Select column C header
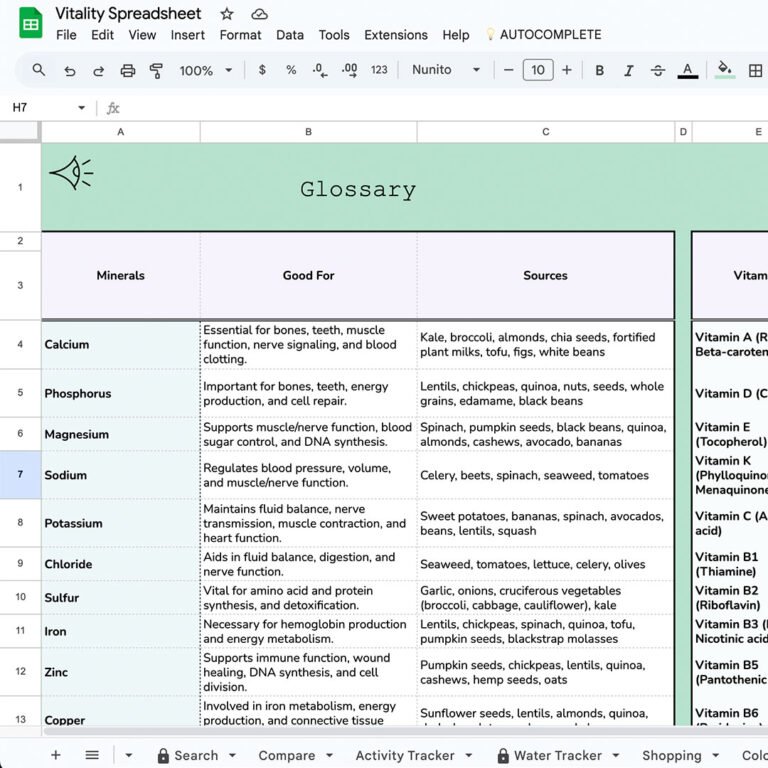Image resolution: width=768 pixels, height=768 pixels. pyautogui.click(x=546, y=132)
